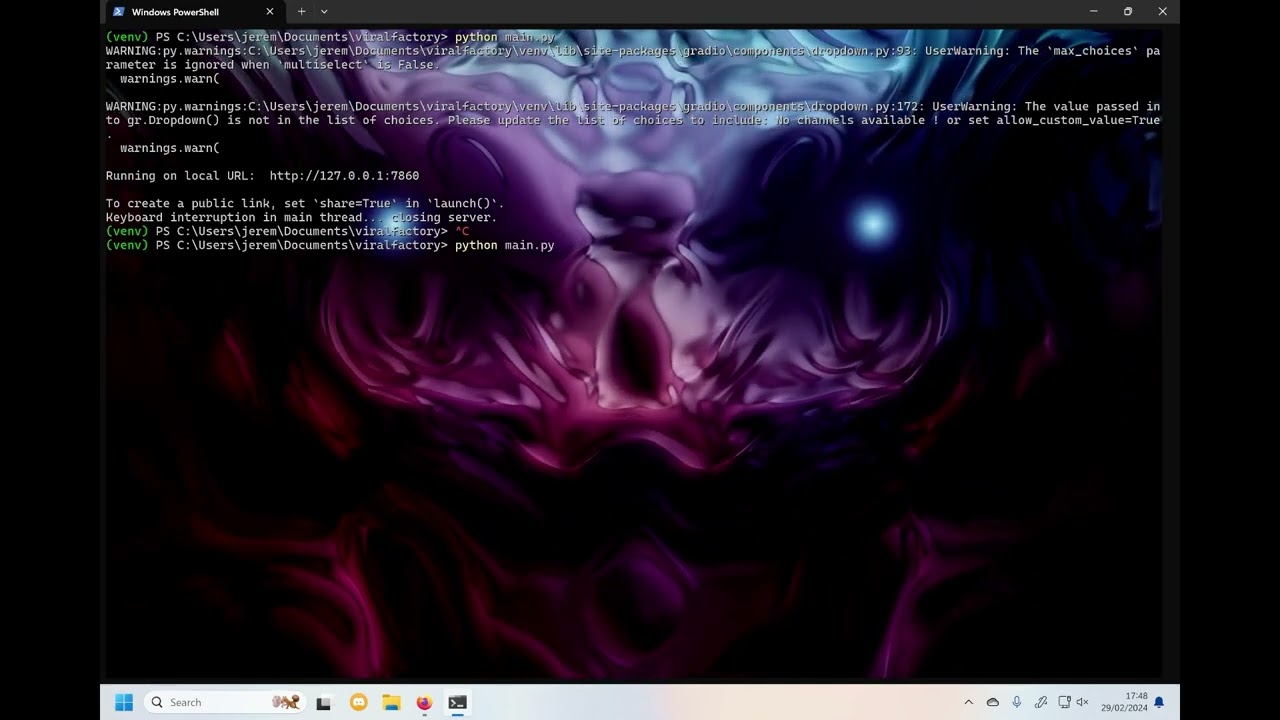Click the first 'warnings.warn(' line
This screenshot has height=720, width=1280.
click(x=169, y=78)
